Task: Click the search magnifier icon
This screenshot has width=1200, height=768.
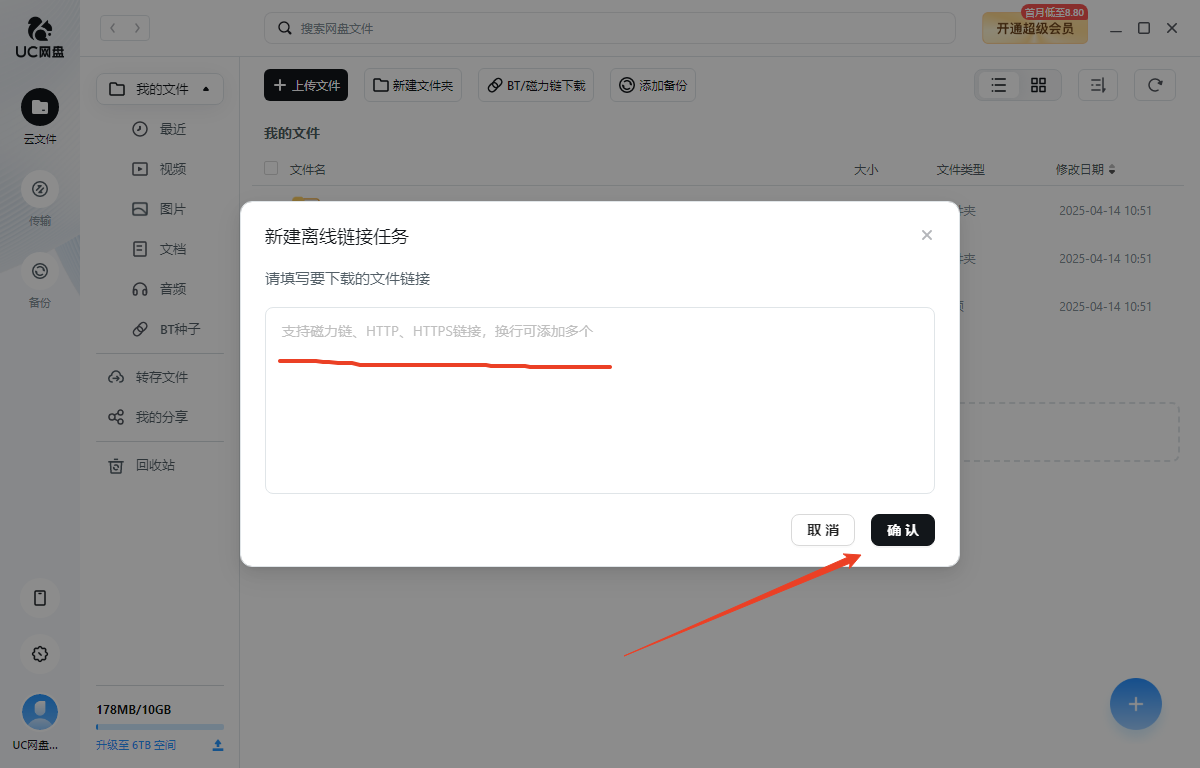Action: 285,29
